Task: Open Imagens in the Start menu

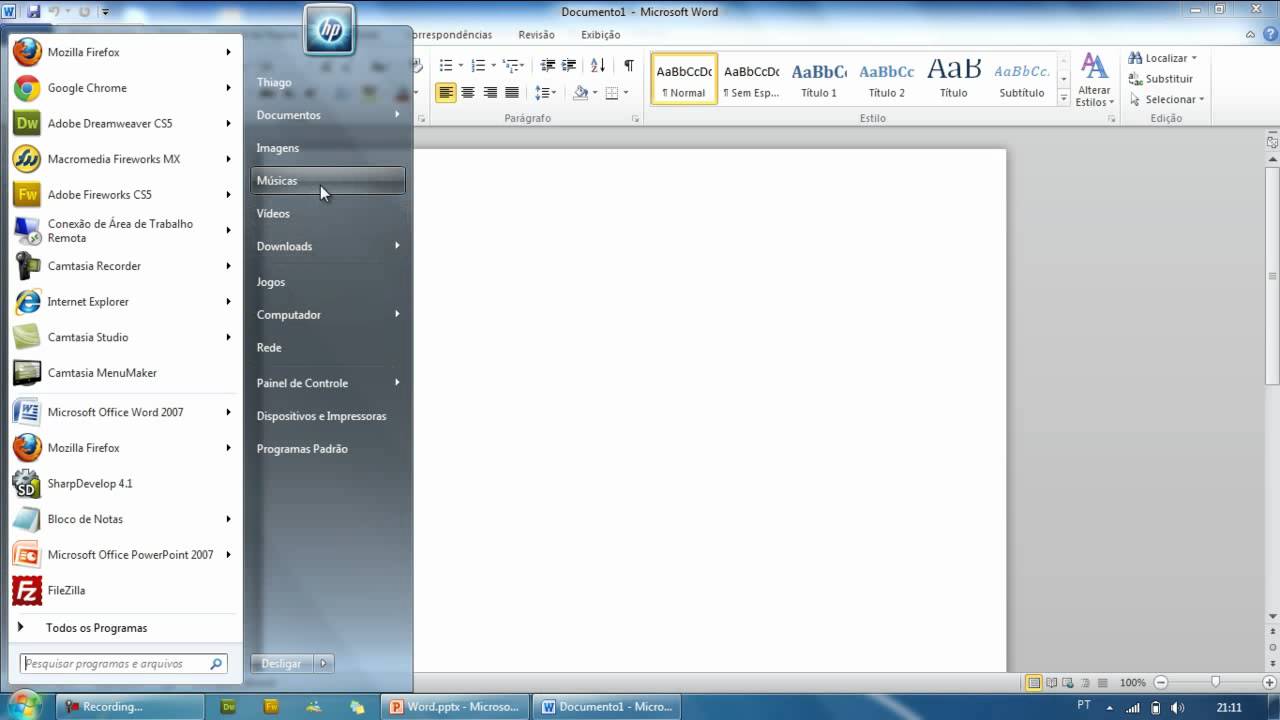Action: pyautogui.click(x=328, y=148)
